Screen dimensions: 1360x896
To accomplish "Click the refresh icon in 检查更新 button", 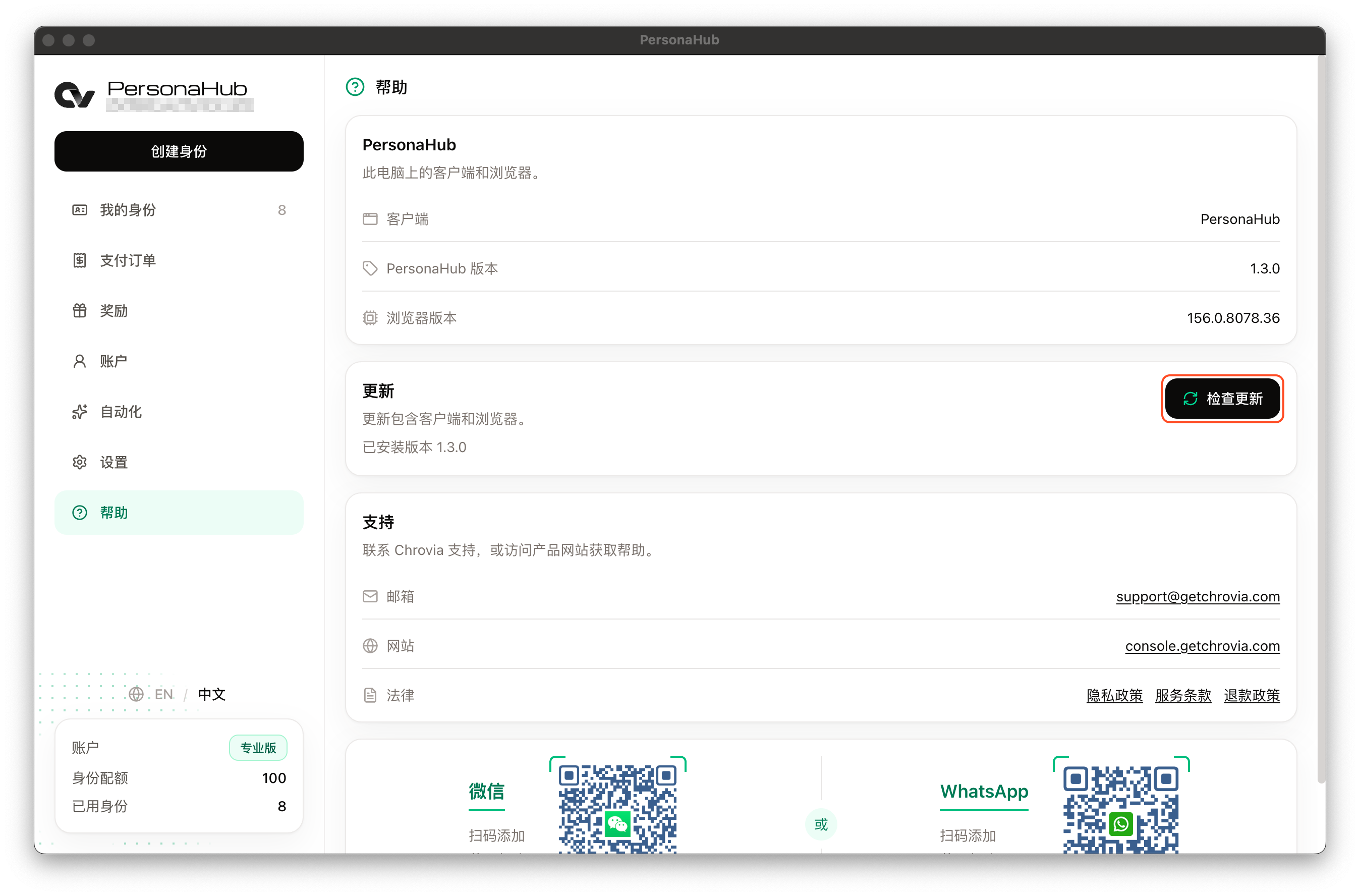I will 1191,398.
